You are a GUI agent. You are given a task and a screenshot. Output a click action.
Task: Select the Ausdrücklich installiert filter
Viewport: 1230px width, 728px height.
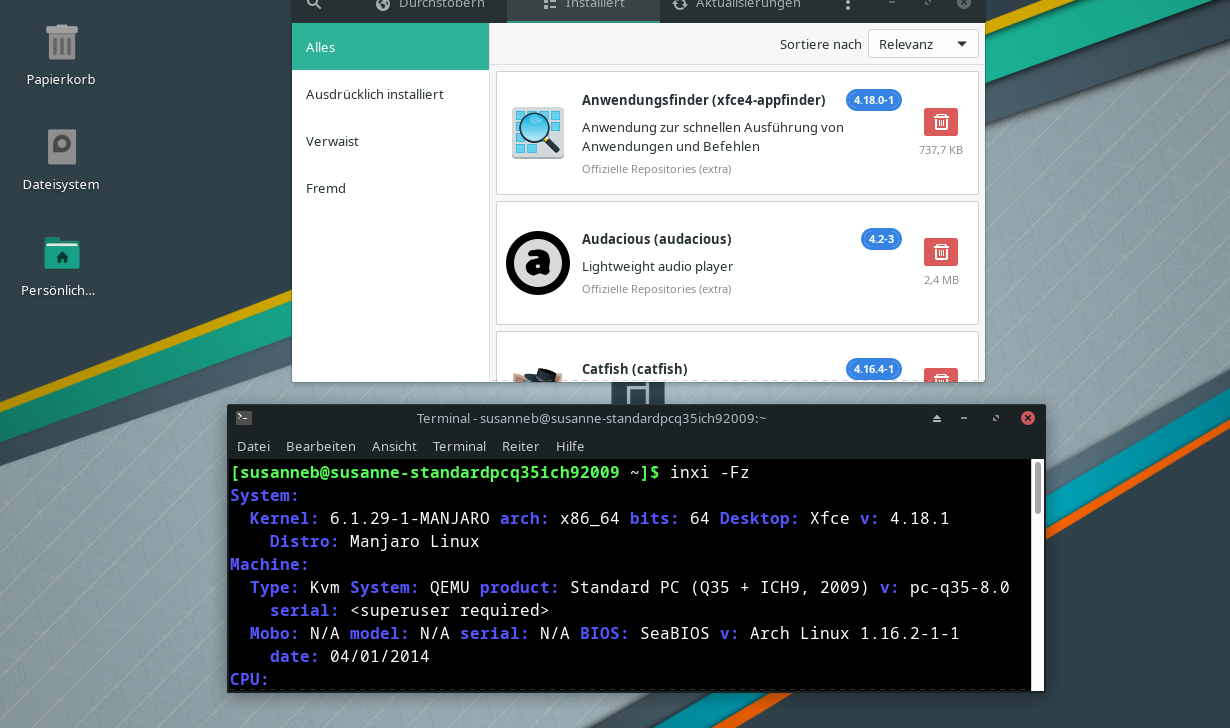[x=375, y=94]
